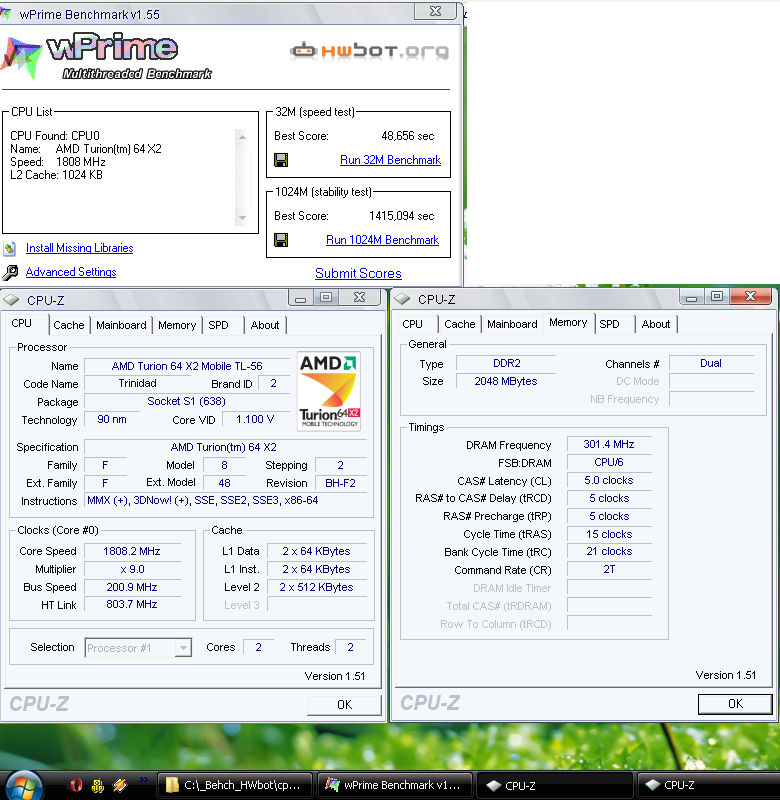This screenshot has height=800, width=780.
Task: Click the Core Speed value 1808.2 MHz
Action: pos(132,551)
